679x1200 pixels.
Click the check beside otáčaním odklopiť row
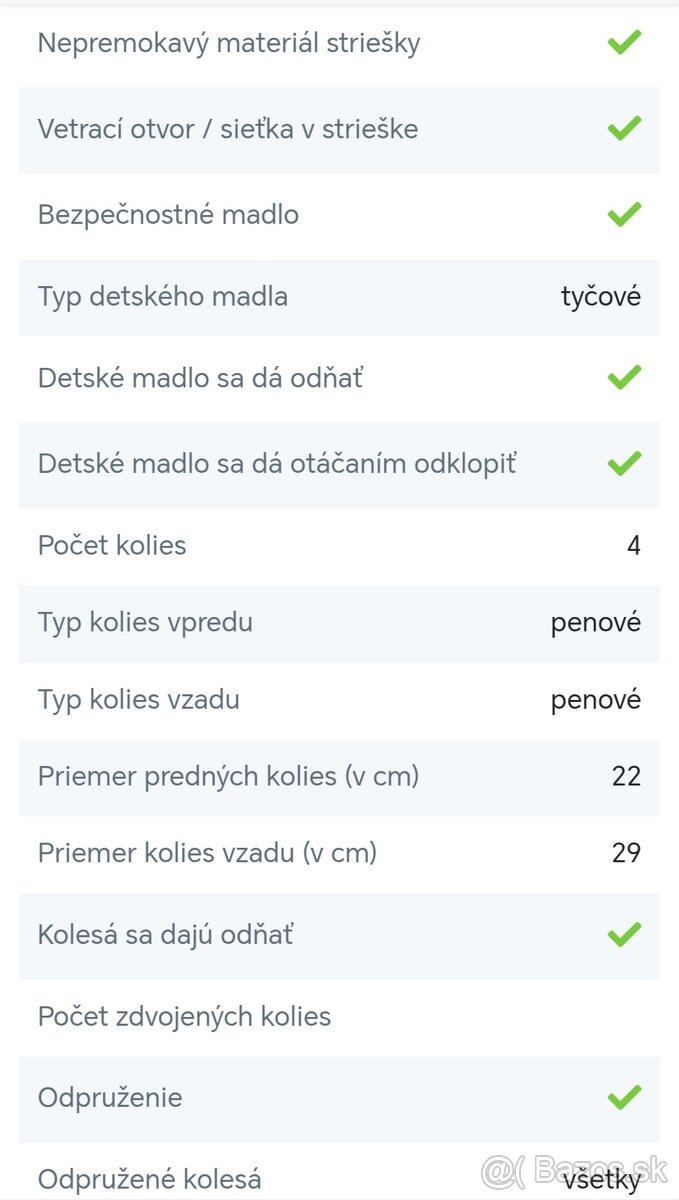pyautogui.click(x=624, y=463)
